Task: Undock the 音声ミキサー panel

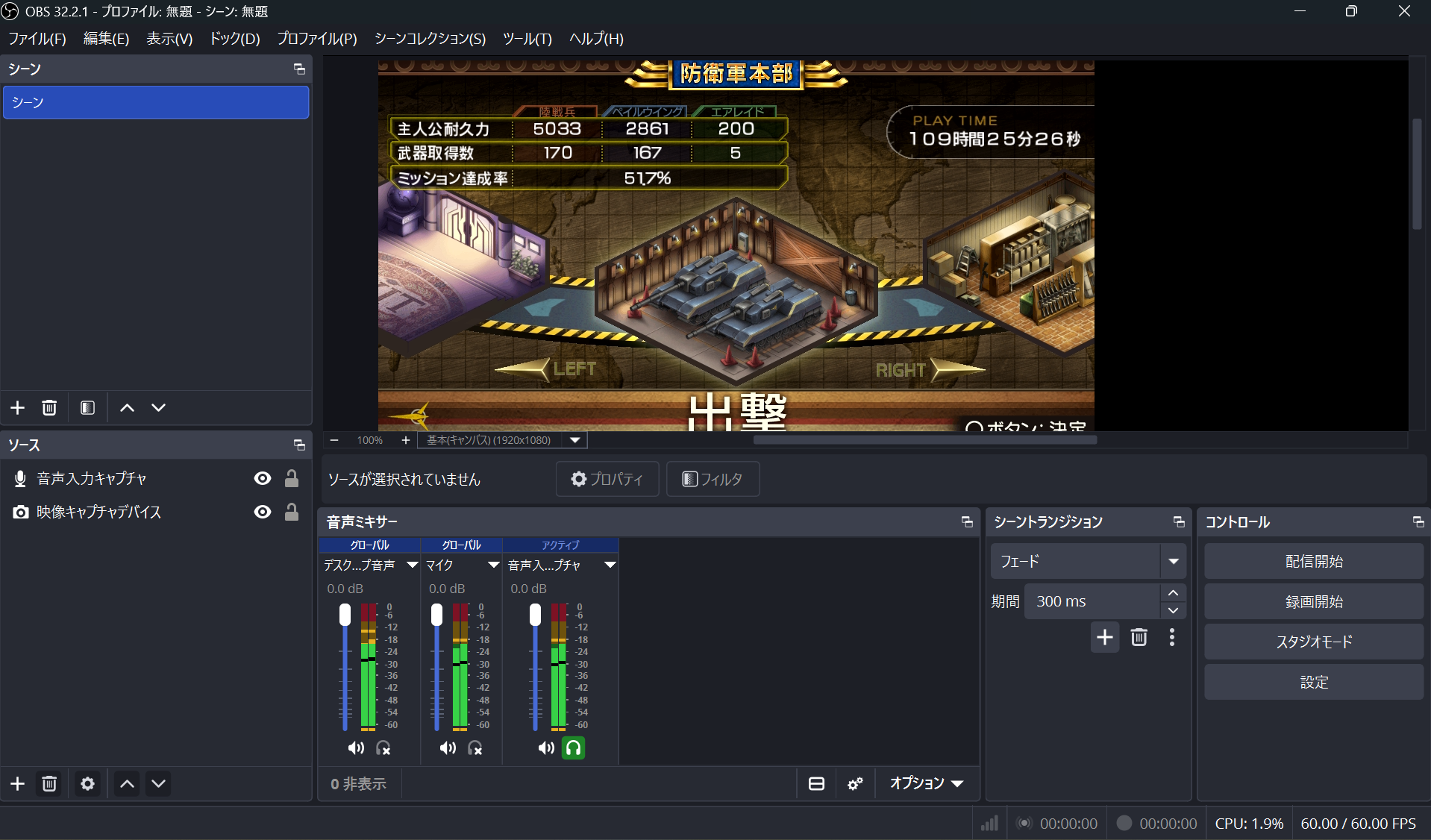Action: 967,522
